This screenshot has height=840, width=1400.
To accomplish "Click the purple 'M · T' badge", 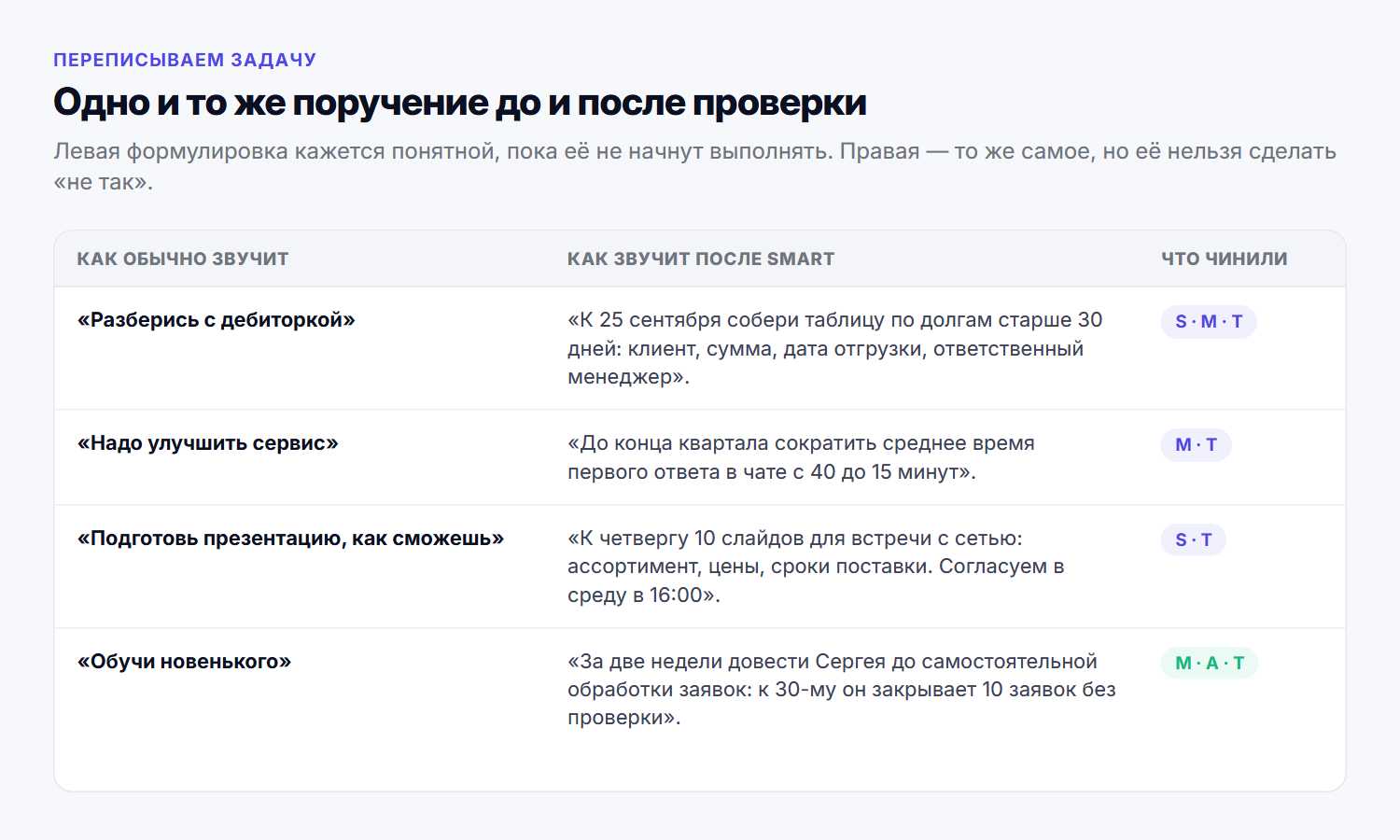I will (x=1197, y=445).
